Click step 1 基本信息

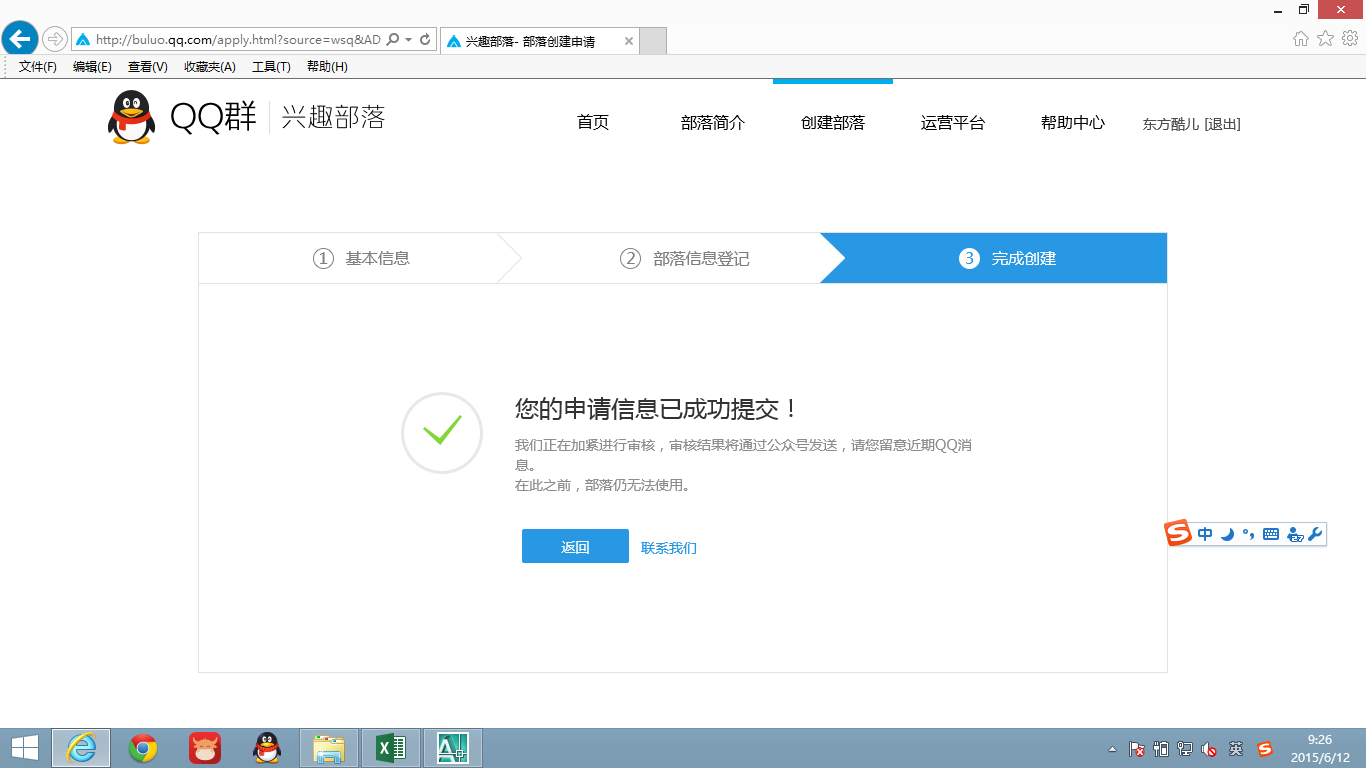[x=362, y=258]
